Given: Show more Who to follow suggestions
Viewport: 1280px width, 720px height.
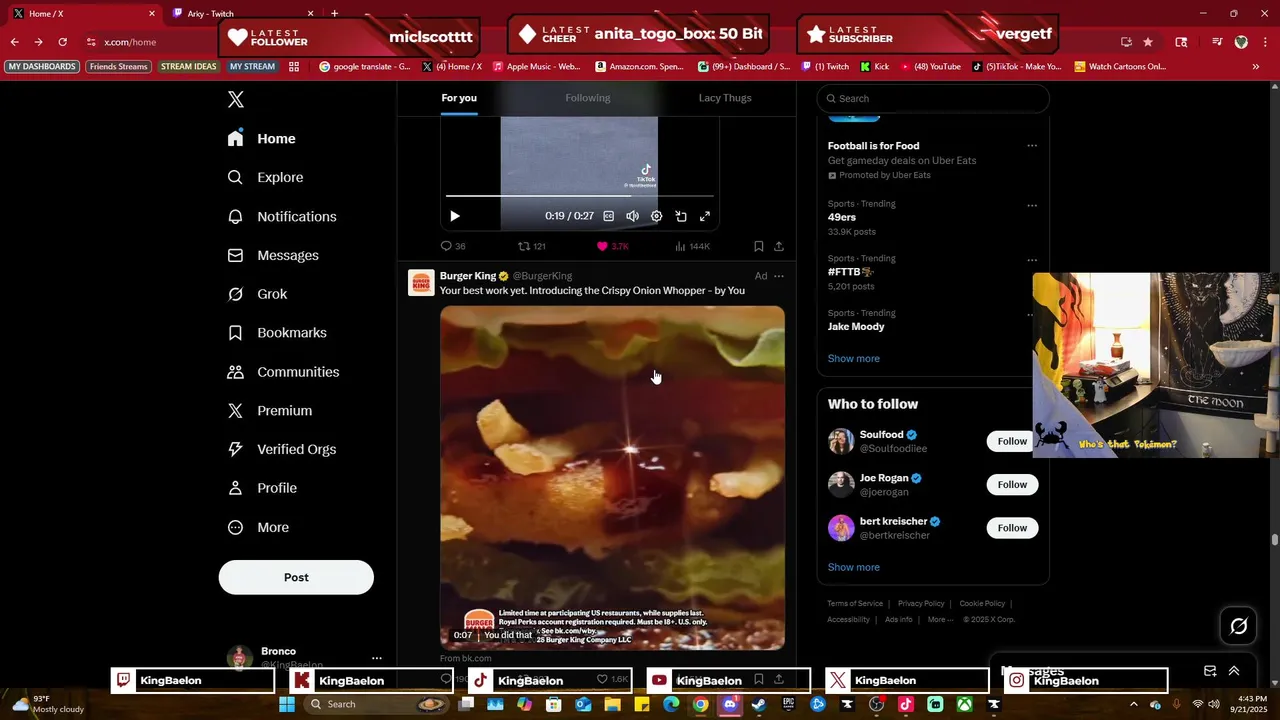Looking at the screenshot, I should (x=854, y=567).
